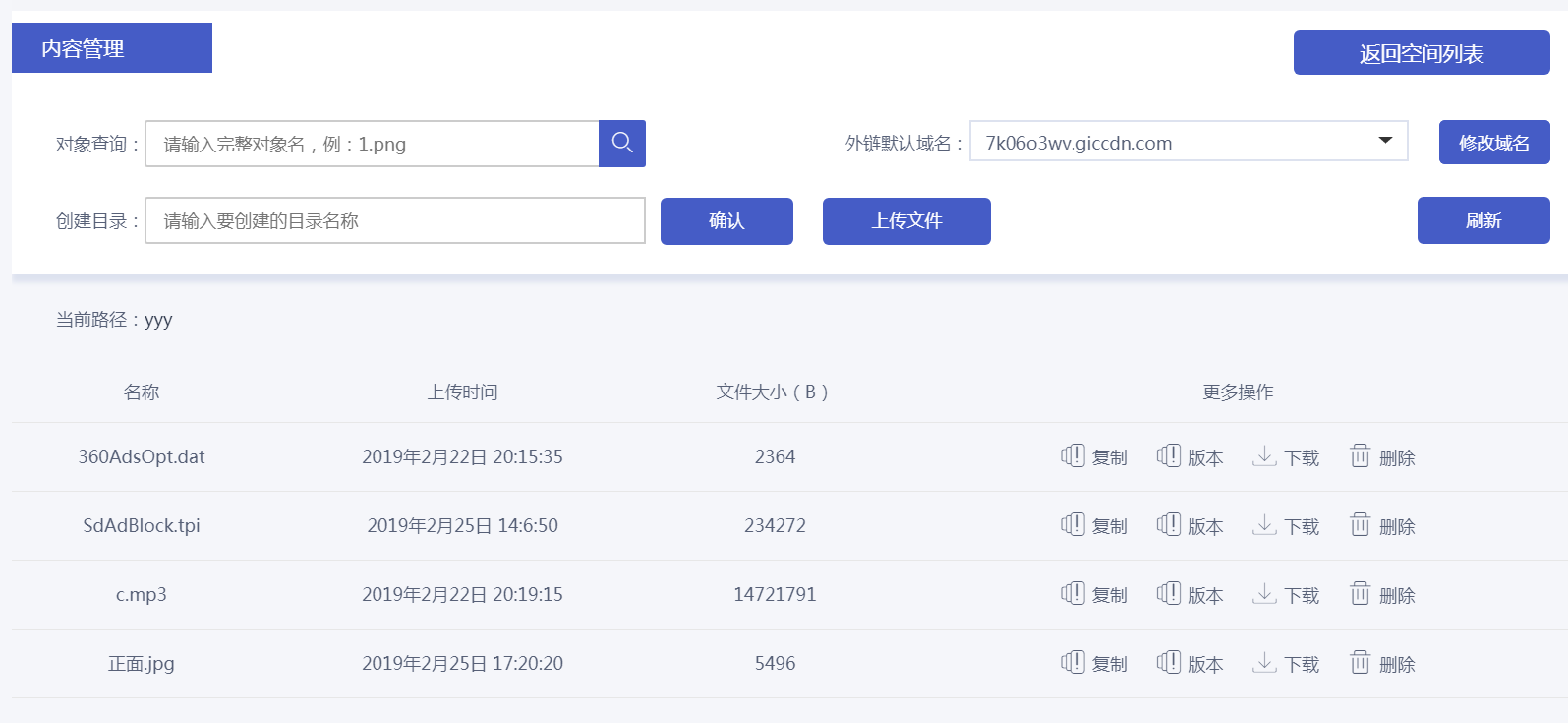This screenshot has width=1568, height=723.
Task: Click 删除 text link for 正面.jpg
Action: (1397, 664)
